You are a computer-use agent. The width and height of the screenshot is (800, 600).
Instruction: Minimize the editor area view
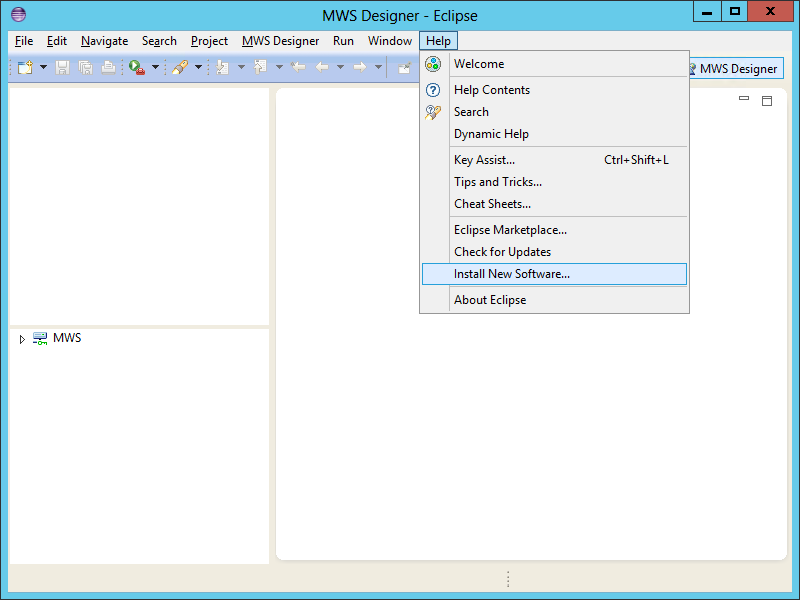744,99
